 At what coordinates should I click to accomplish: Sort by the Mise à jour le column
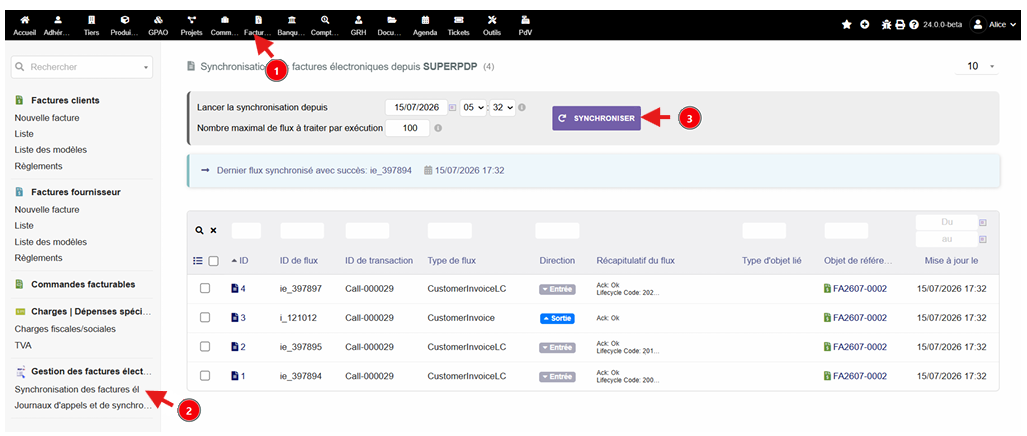(951, 261)
